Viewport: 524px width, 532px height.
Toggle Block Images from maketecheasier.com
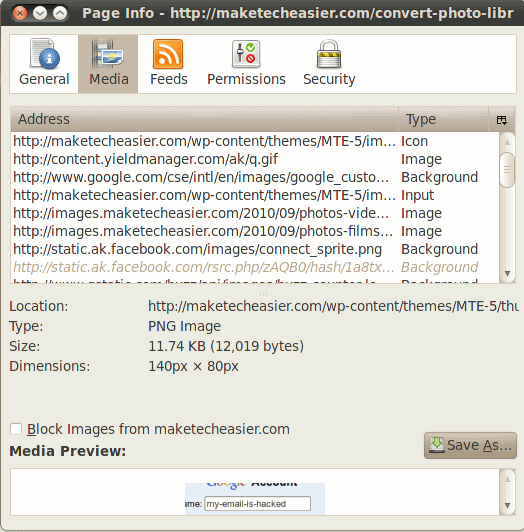(16, 429)
